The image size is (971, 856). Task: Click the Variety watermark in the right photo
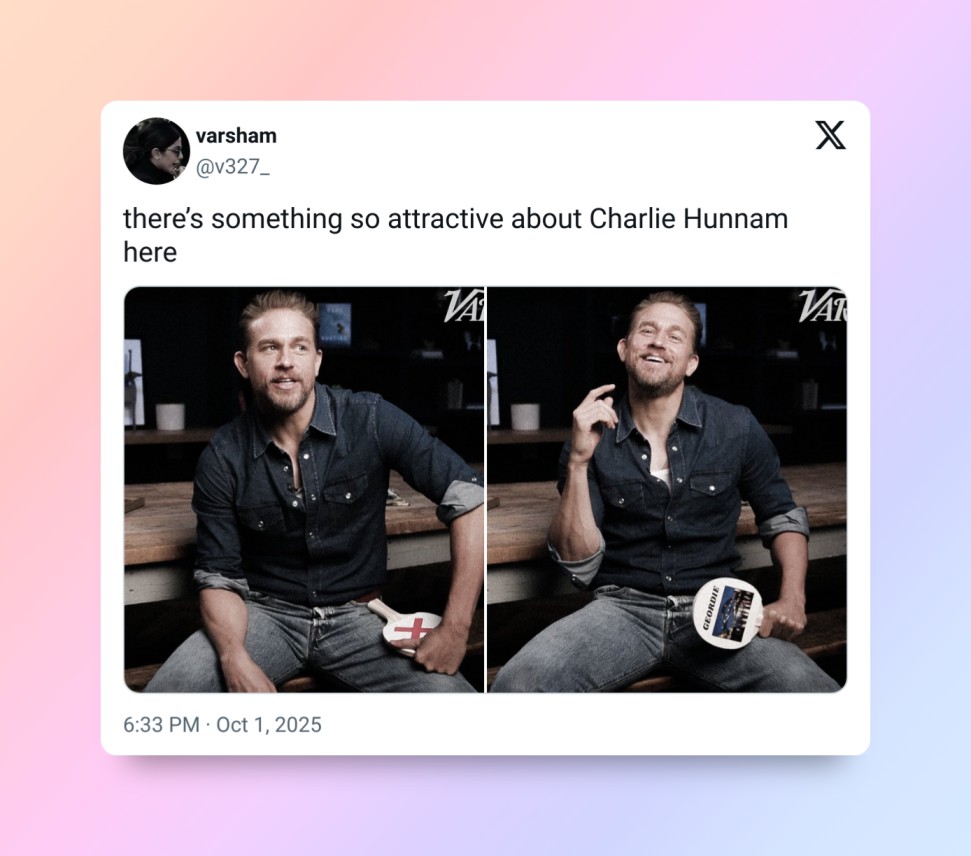pyautogui.click(x=822, y=306)
